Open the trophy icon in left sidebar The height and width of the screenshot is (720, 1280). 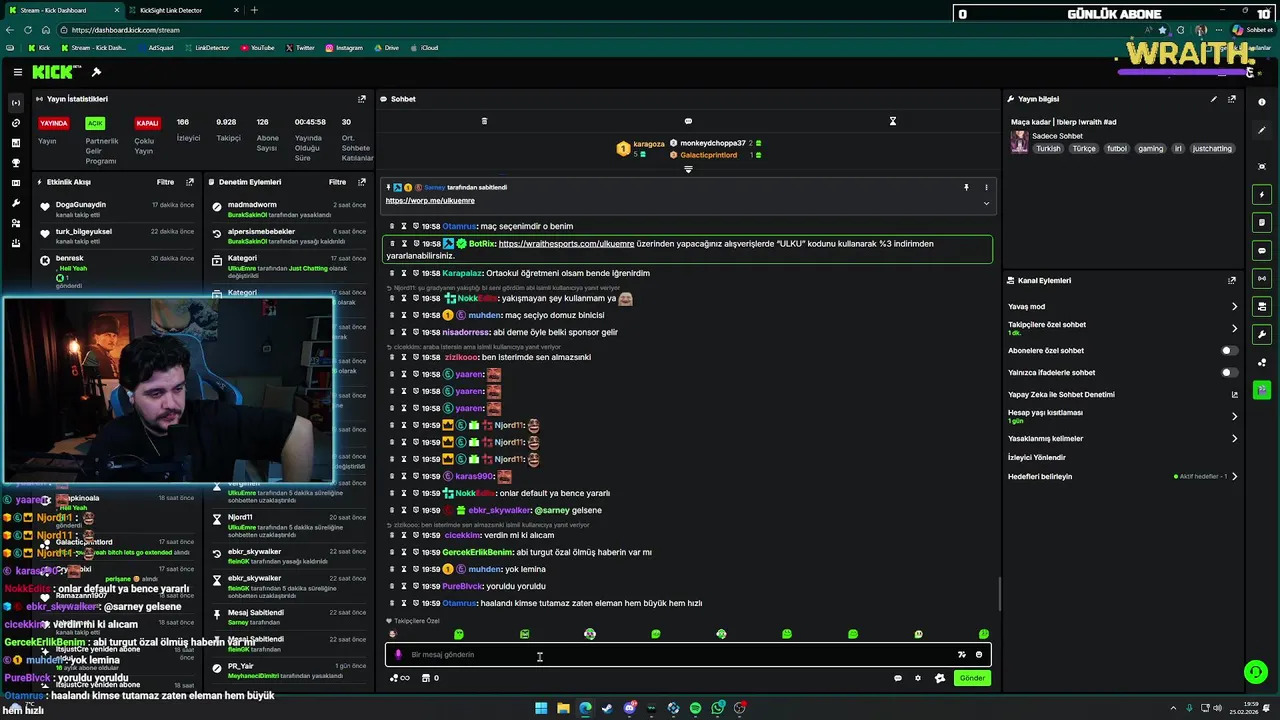click(x=15, y=163)
